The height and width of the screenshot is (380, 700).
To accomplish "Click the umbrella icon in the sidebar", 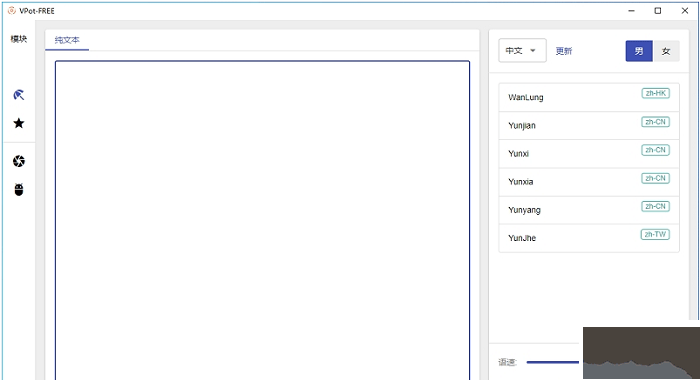I will click(18, 95).
